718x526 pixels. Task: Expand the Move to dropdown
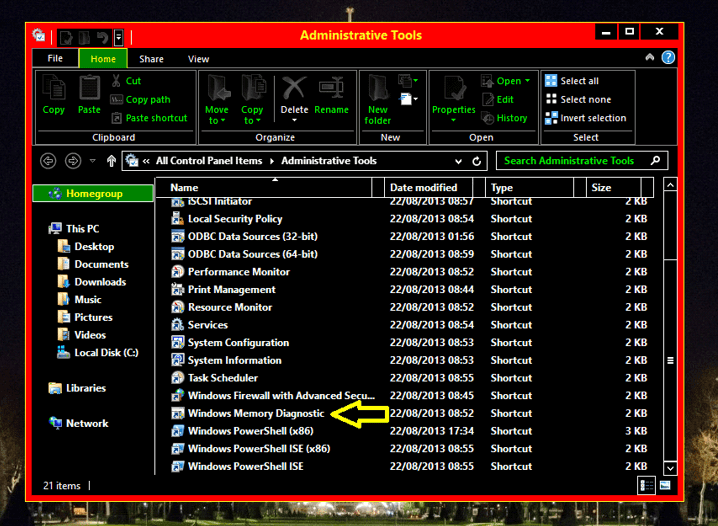[216, 121]
